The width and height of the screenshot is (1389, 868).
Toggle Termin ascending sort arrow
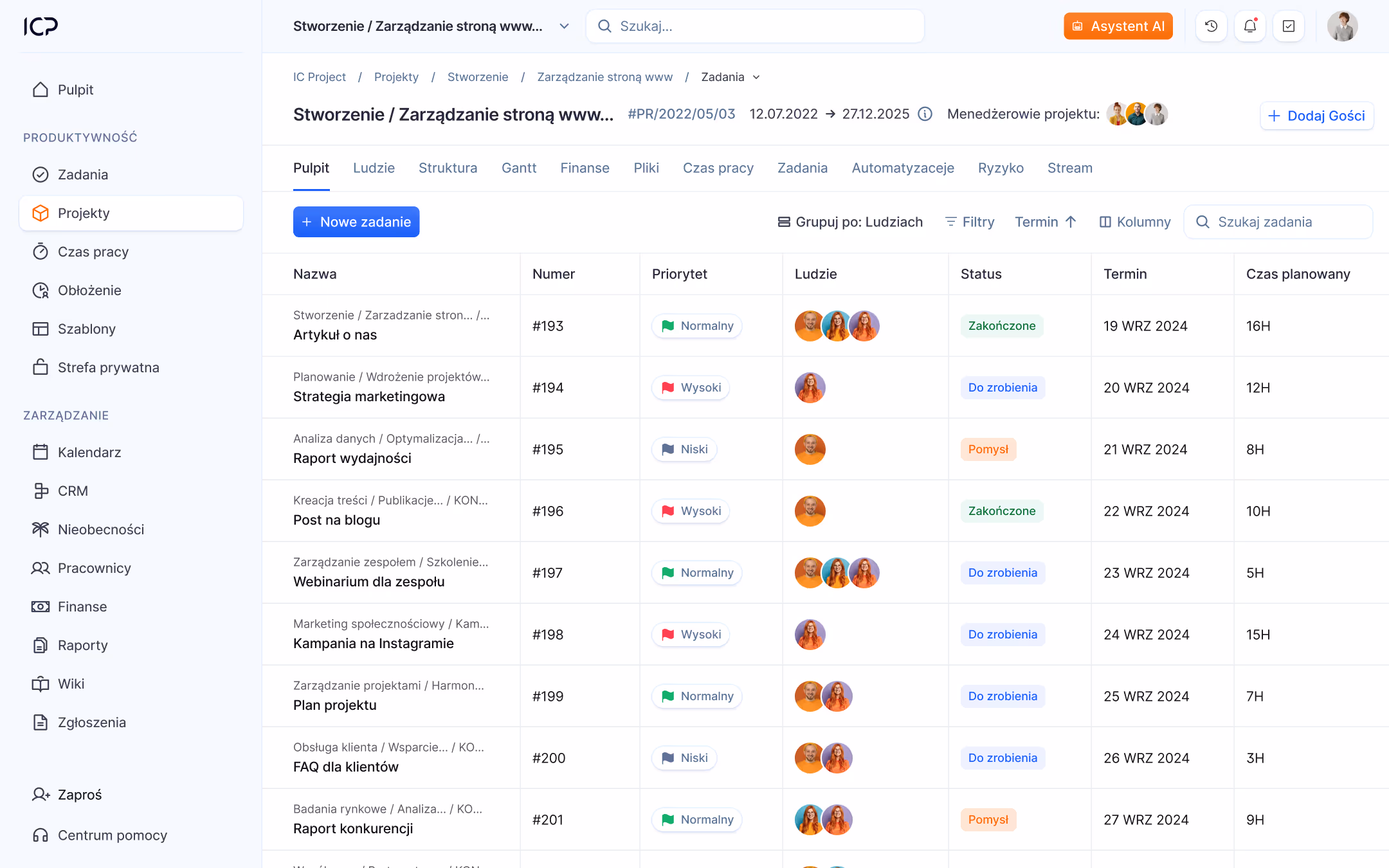coord(1071,222)
